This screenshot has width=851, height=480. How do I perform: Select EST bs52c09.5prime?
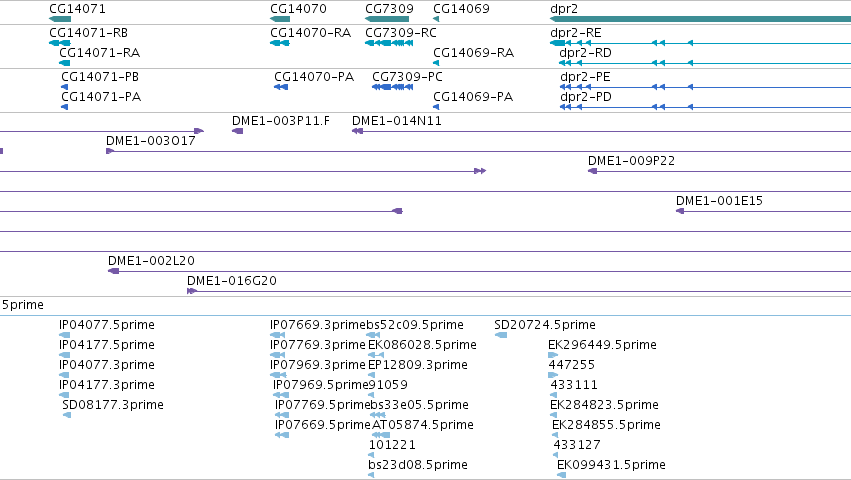[x=415, y=325]
